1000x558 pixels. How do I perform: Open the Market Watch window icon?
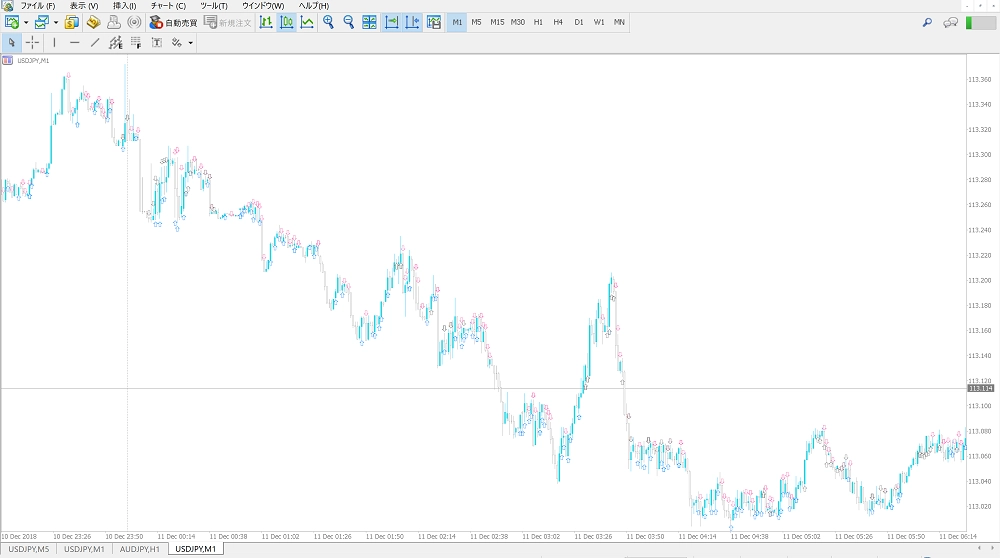point(71,22)
